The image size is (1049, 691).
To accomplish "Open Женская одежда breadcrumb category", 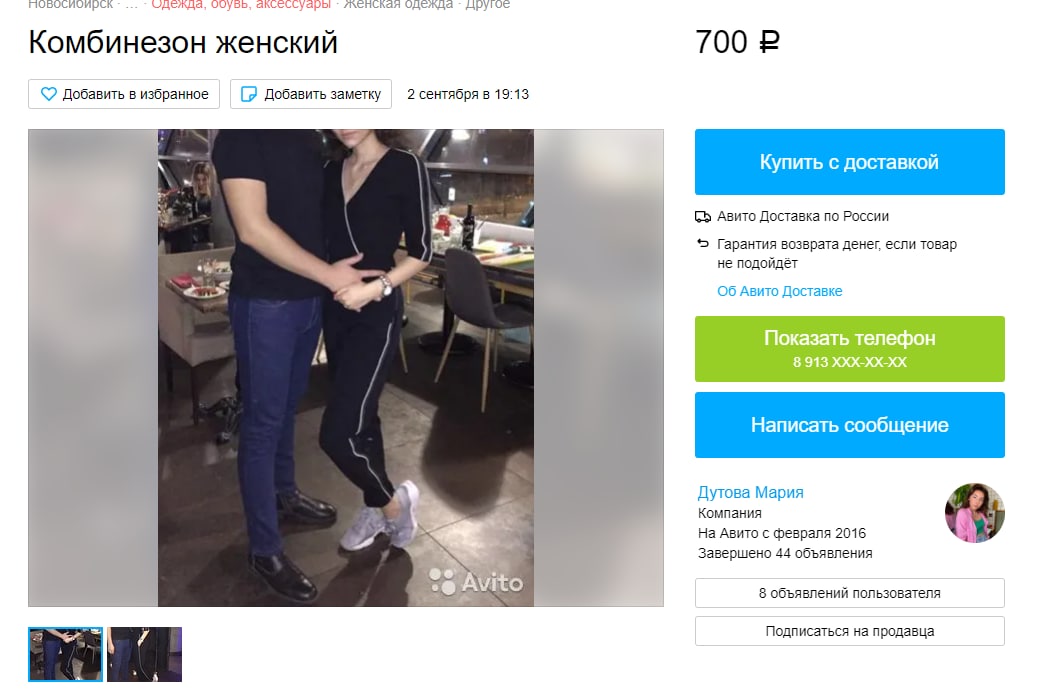I will click(398, 5).
